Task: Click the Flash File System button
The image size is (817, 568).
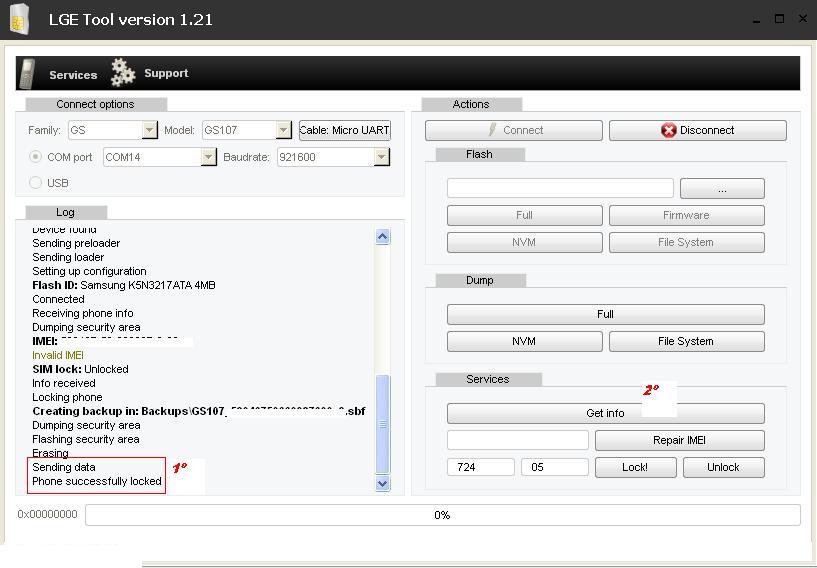Action: [687, 242]
